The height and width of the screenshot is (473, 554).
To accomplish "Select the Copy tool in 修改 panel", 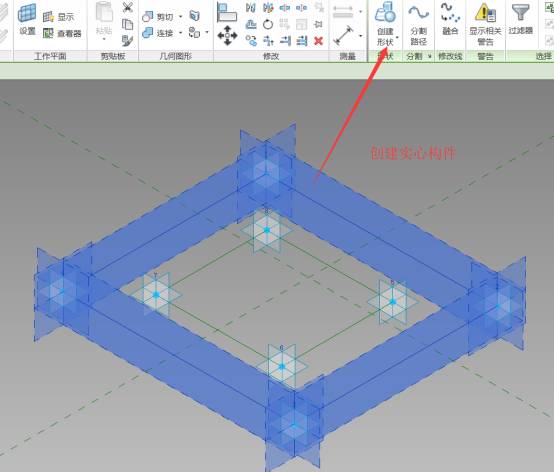I will click(251, 41).
